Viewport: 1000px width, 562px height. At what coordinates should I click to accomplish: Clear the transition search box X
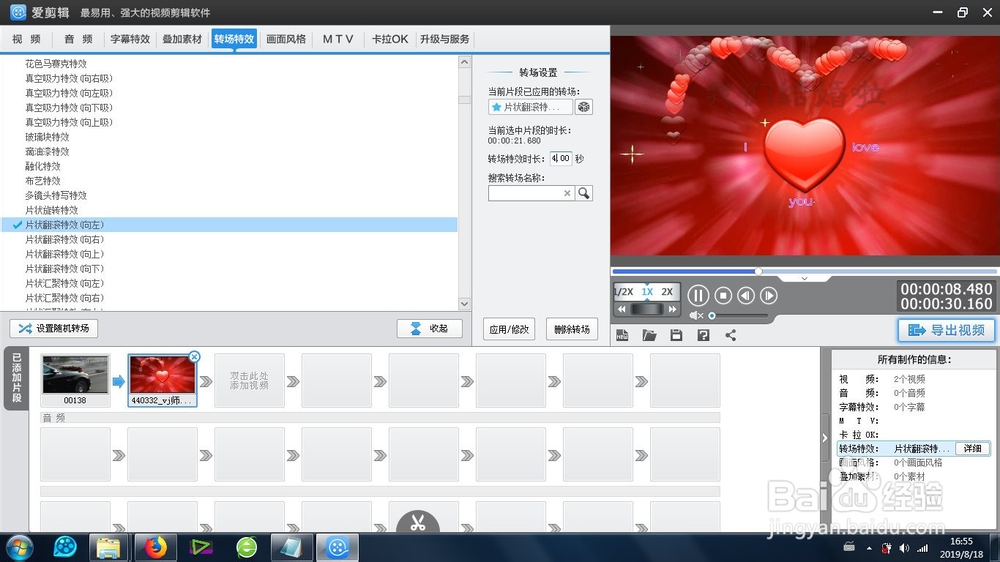pos(567,193)
